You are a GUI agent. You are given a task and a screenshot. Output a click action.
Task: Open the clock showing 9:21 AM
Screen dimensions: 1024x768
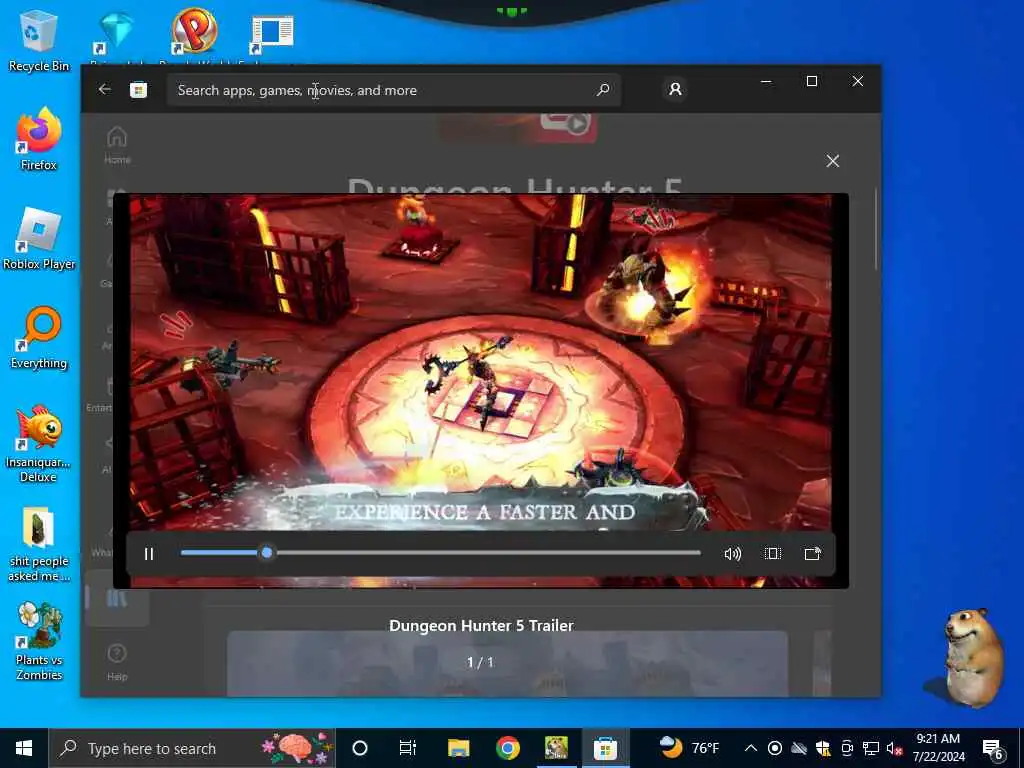tap(938, 748)
